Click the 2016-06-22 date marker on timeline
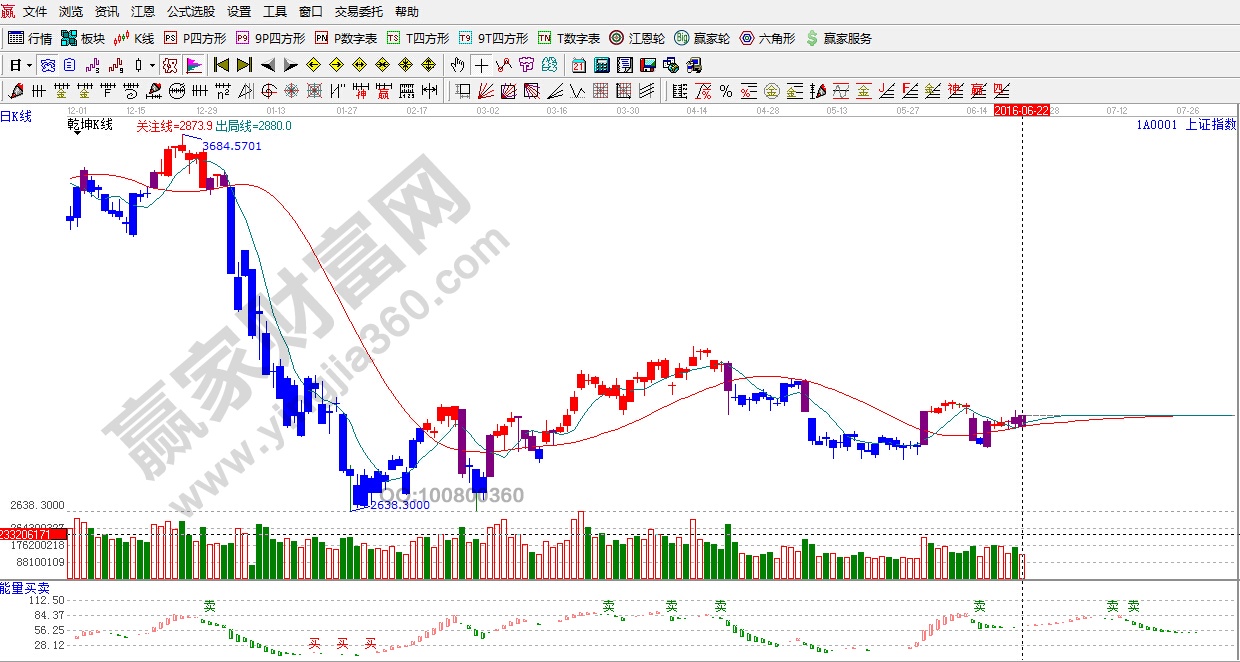Screen dimensions: 1240x662 pos(1020,110)
